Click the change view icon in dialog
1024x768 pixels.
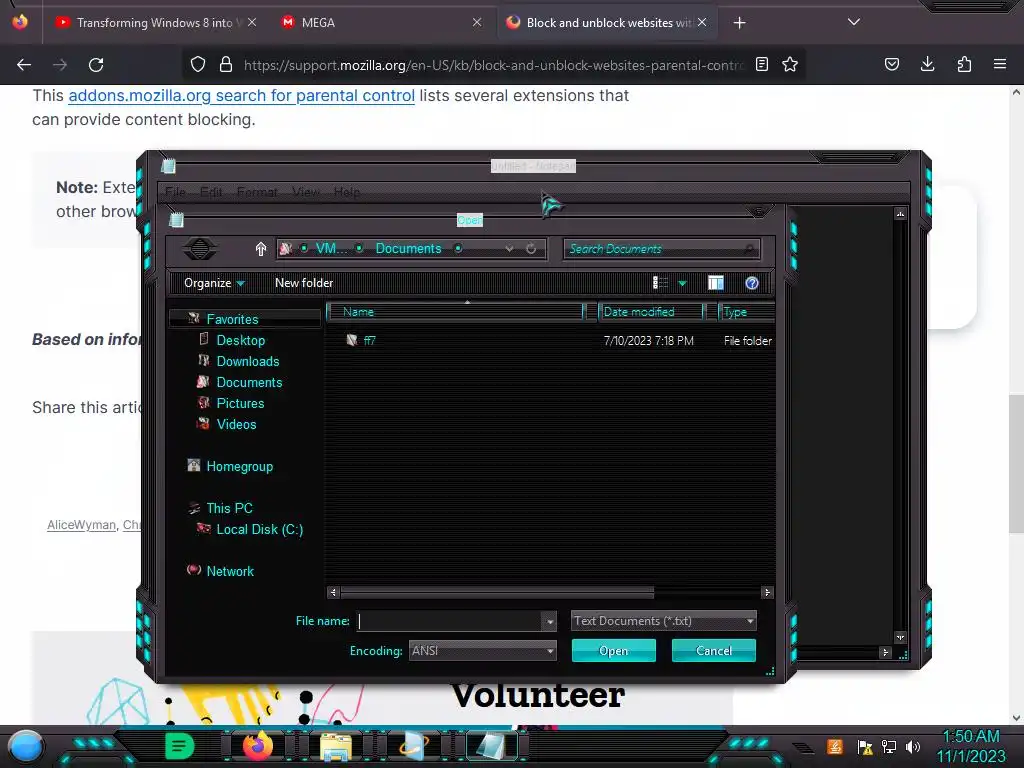pyautogui.click(x=660, y=283)
